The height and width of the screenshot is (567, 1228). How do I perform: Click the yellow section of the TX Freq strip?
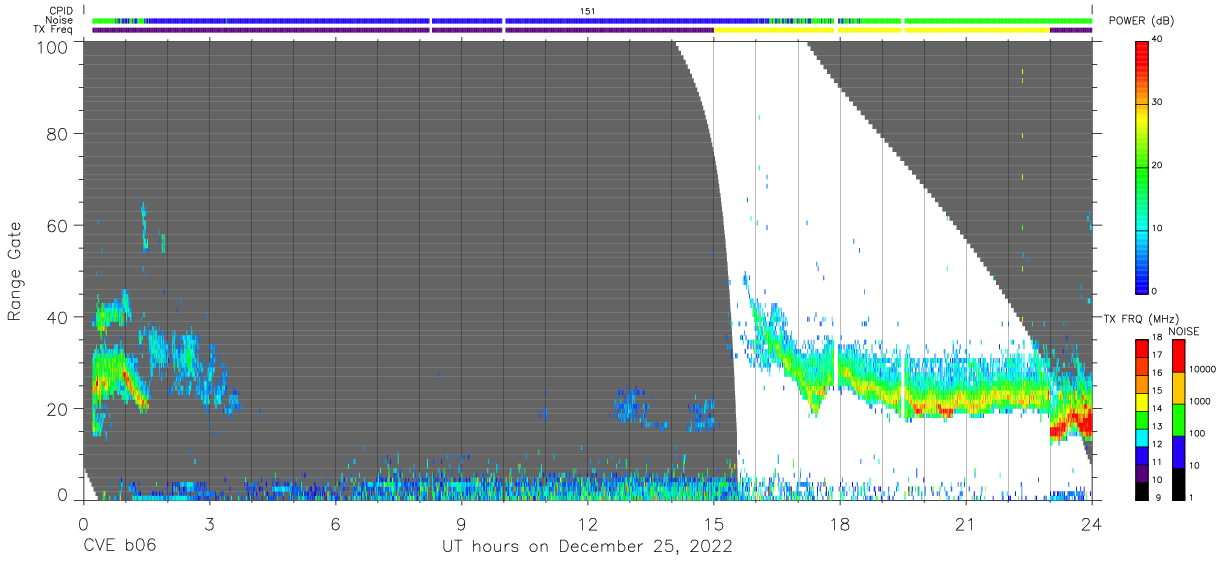[x=880, y=30]
